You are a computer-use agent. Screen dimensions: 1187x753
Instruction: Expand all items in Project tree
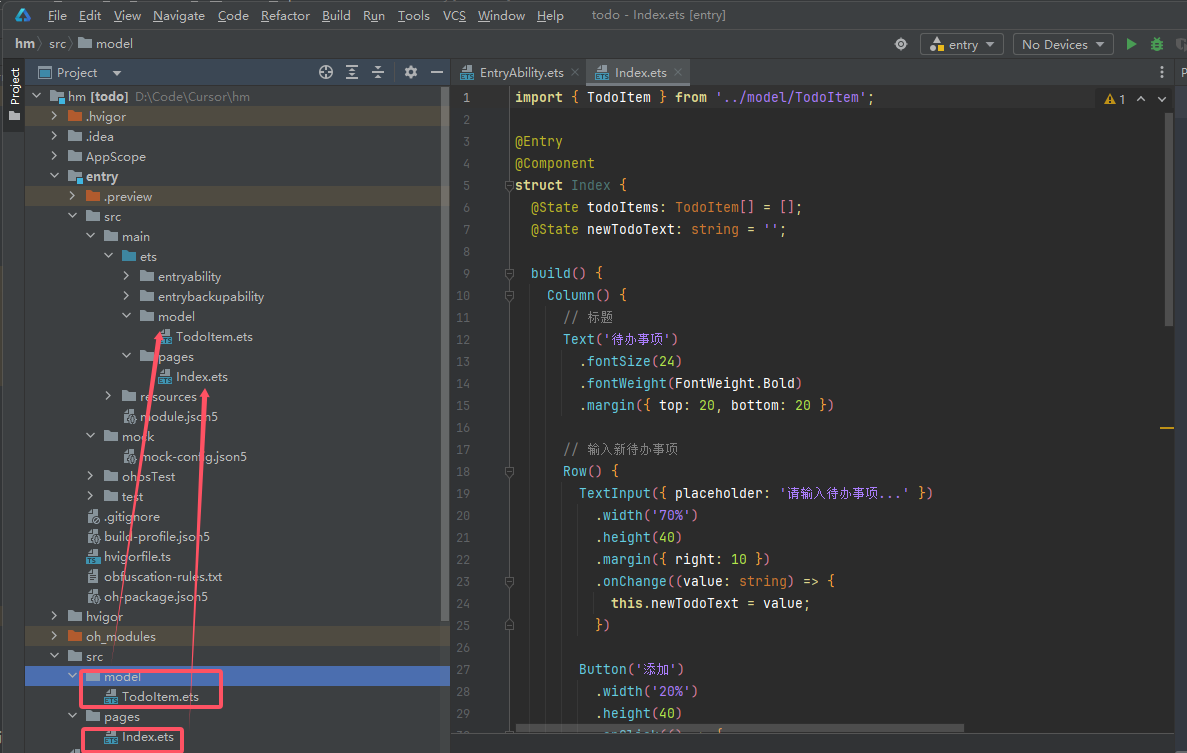[x=352, y=72]
